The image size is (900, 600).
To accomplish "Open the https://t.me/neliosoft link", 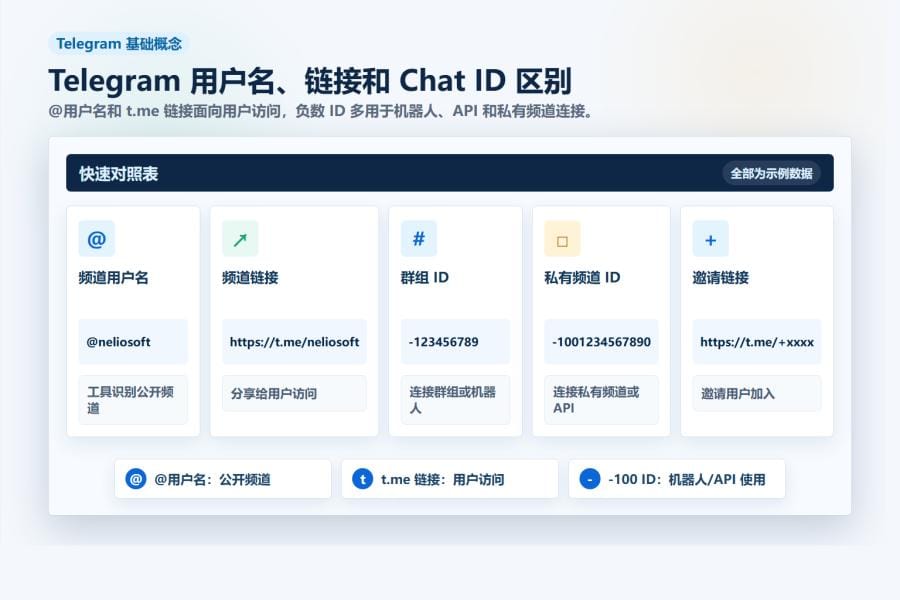I will (294, 342).
